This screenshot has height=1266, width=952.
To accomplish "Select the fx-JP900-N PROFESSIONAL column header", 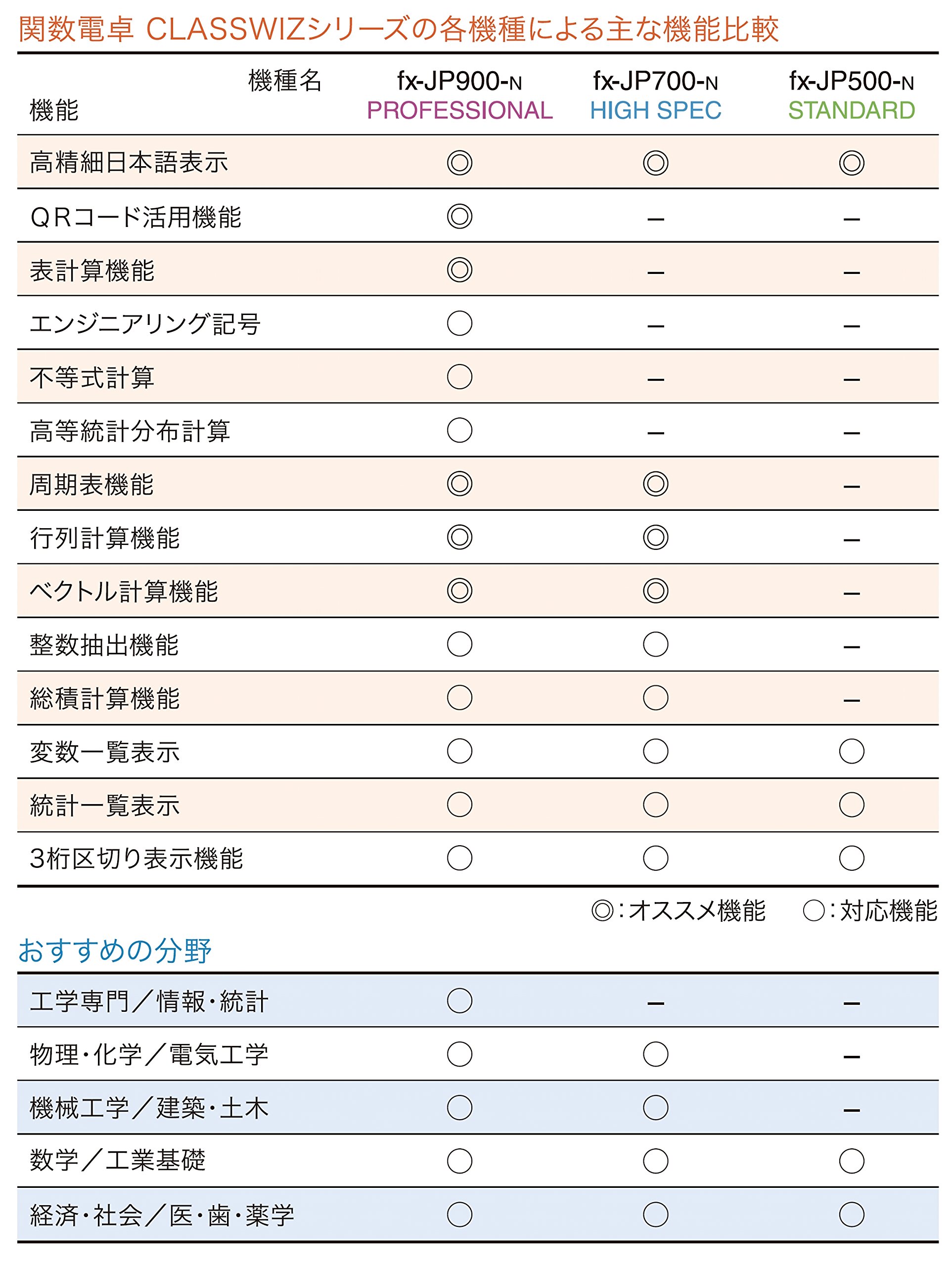I will [x=459, y=95].
